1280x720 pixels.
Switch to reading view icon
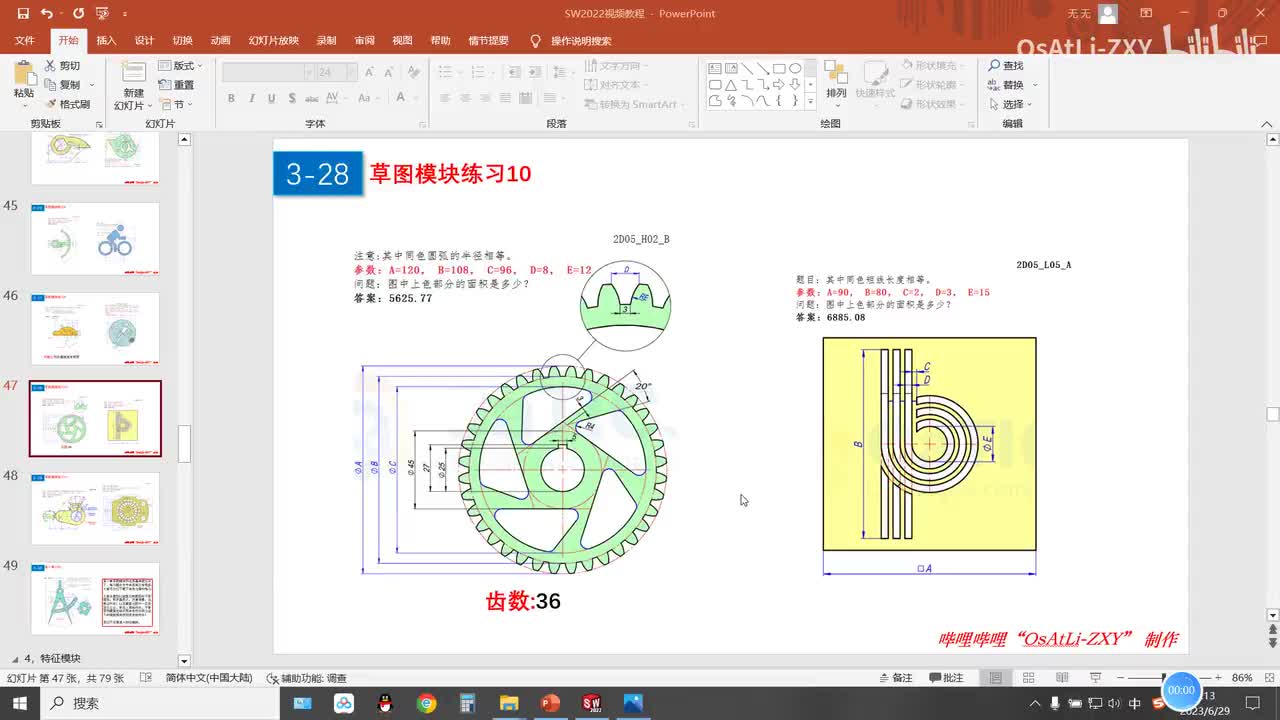(1061, 678)
